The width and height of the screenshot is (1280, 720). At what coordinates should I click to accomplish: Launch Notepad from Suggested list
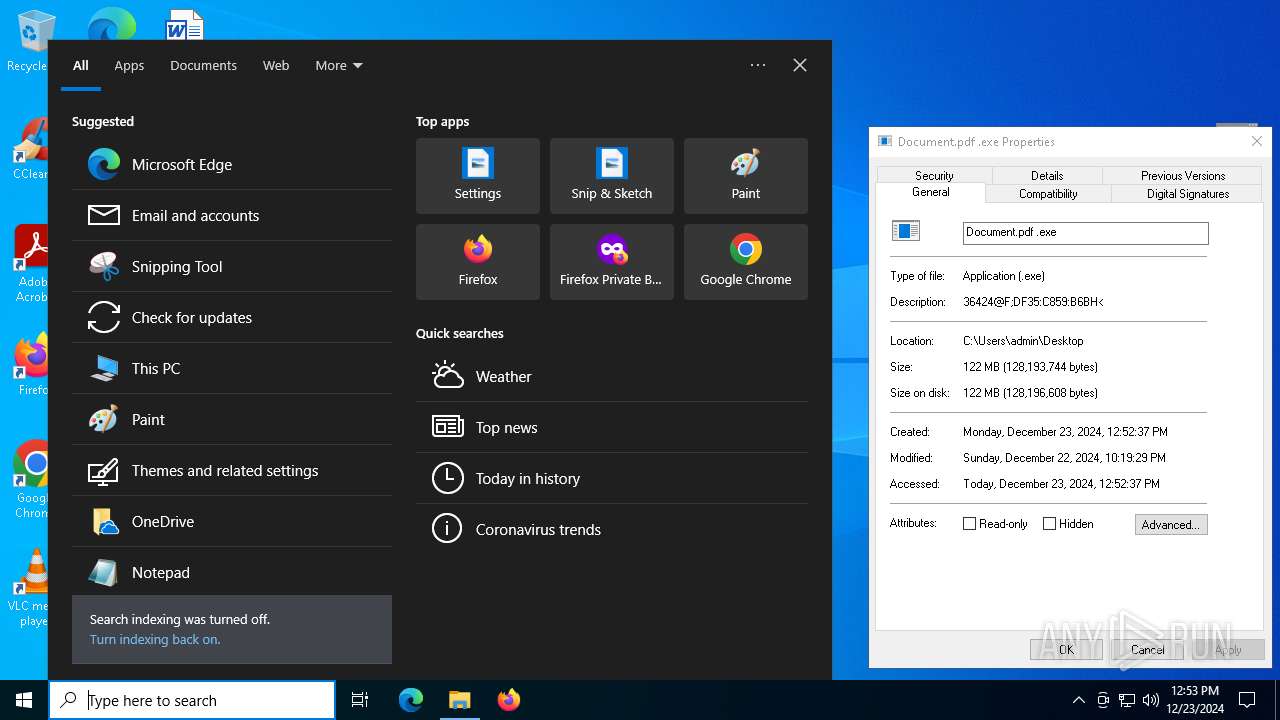click(232, 572)
